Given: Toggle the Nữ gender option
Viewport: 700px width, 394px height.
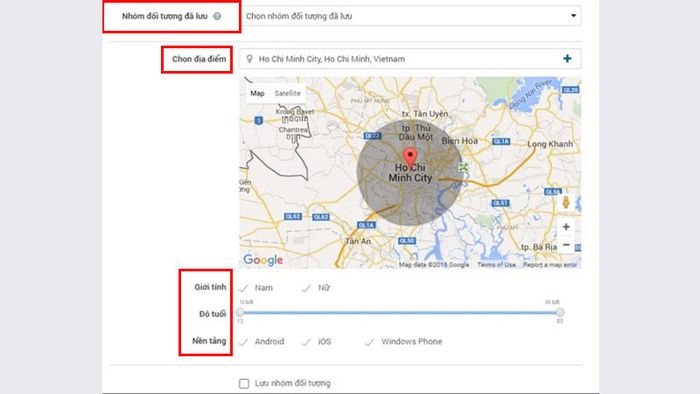Looking at the screenshot, I should tap(316, 288).
